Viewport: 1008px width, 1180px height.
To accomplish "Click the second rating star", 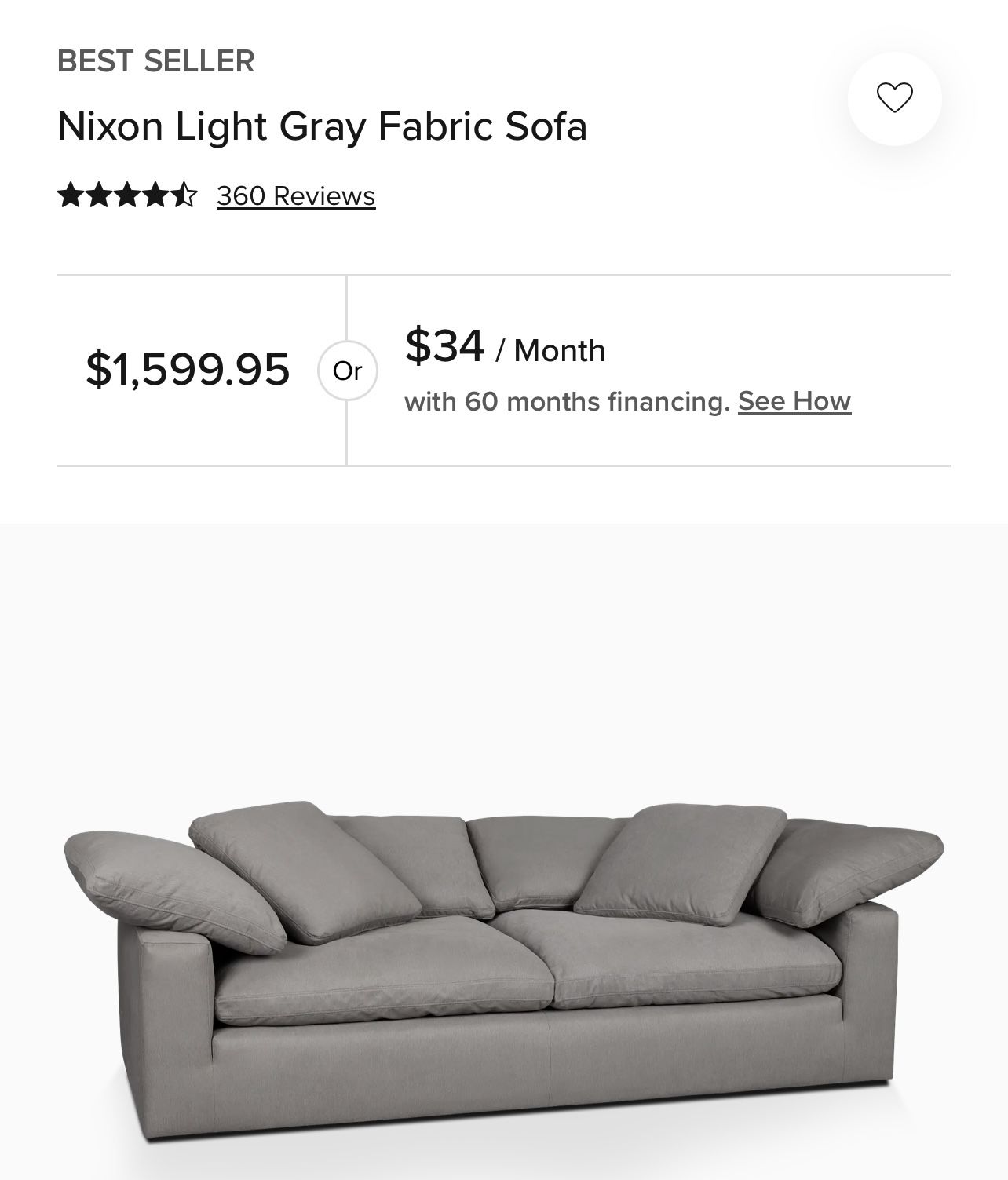I will (x=99, y=195).
